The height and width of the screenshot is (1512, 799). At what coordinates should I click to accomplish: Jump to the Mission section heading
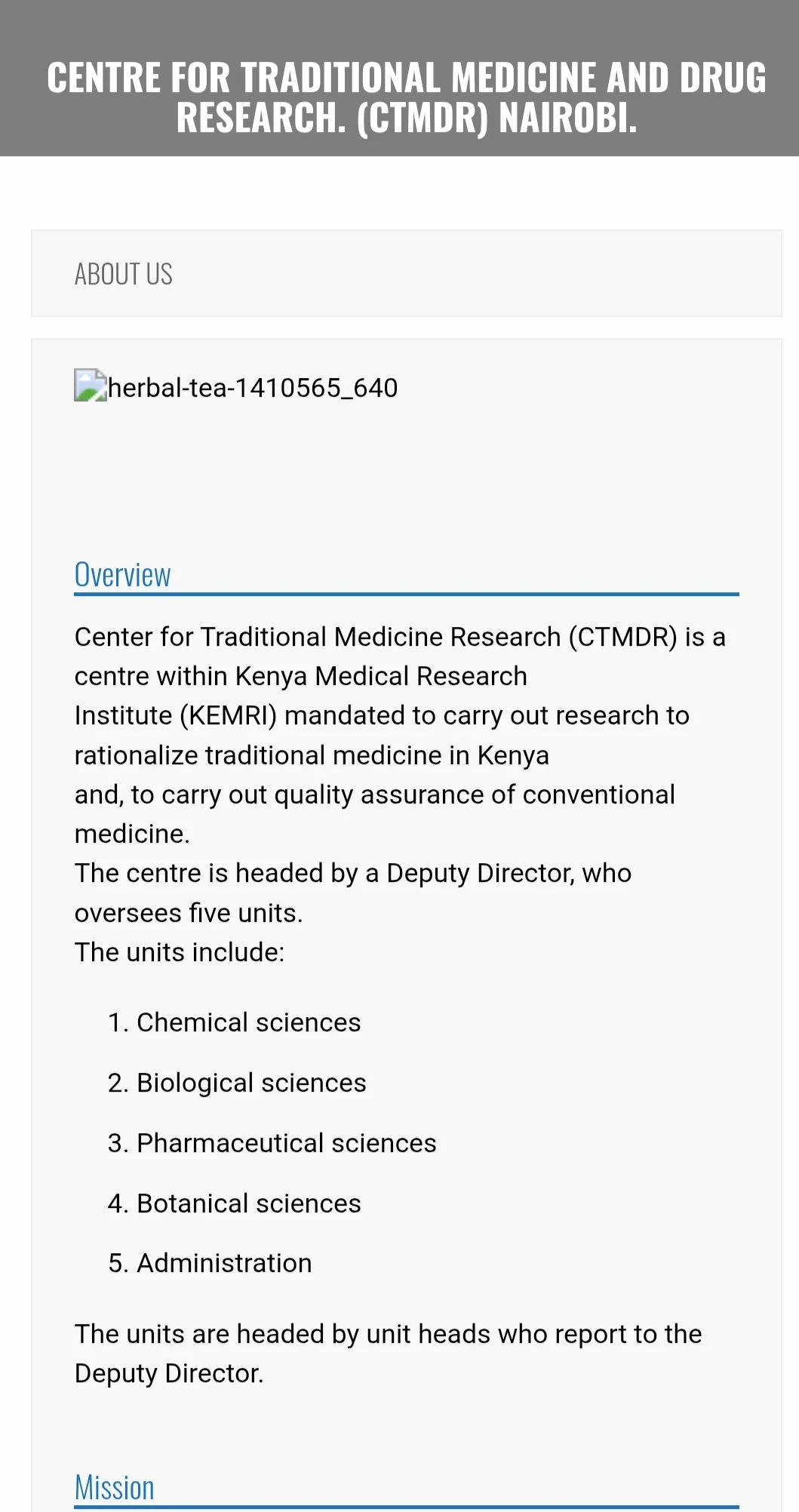[x=114, y=1488]
